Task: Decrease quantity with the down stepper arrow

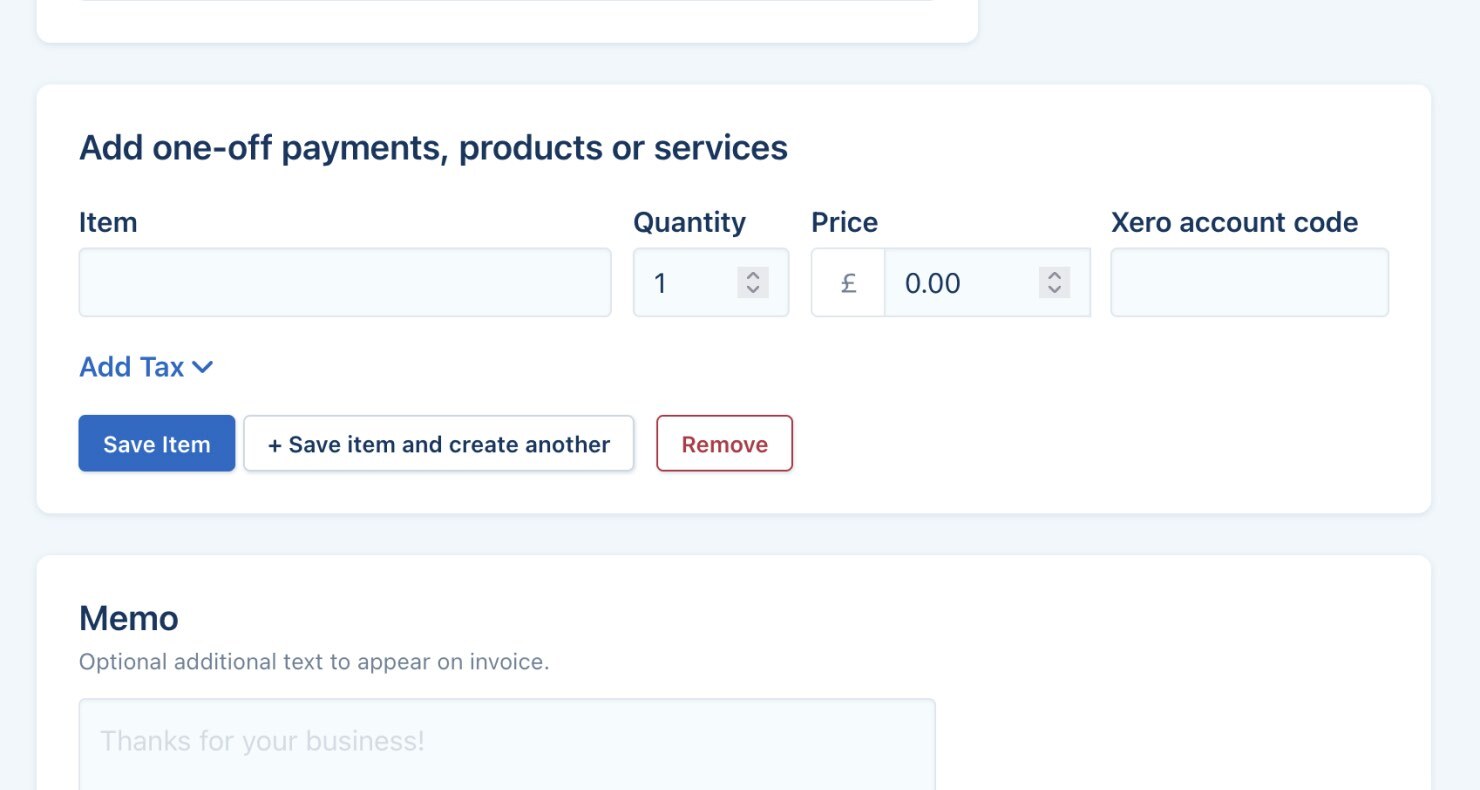Action: click(753, 290)
